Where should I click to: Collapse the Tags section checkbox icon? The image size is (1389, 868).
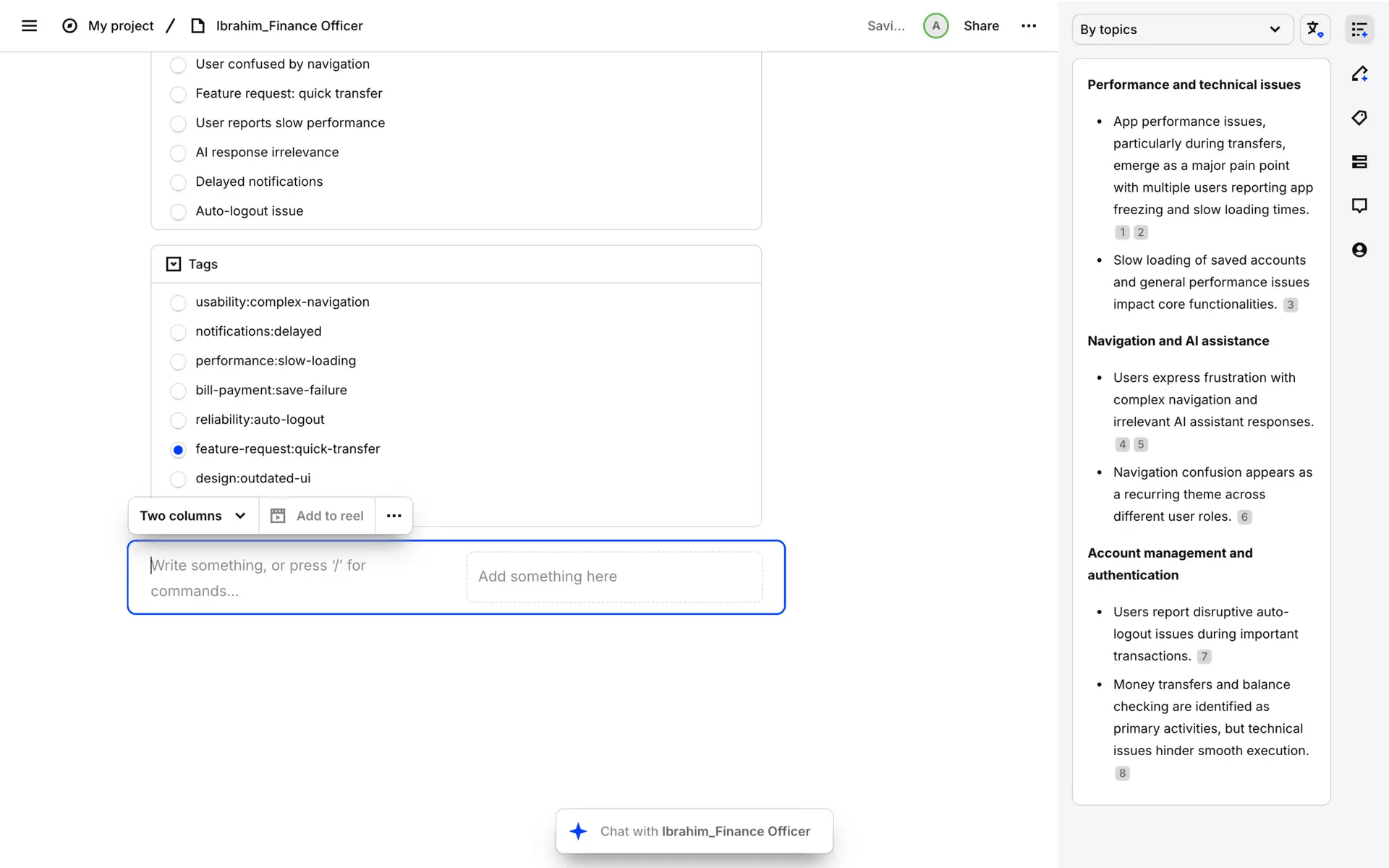tap(174, 264)
